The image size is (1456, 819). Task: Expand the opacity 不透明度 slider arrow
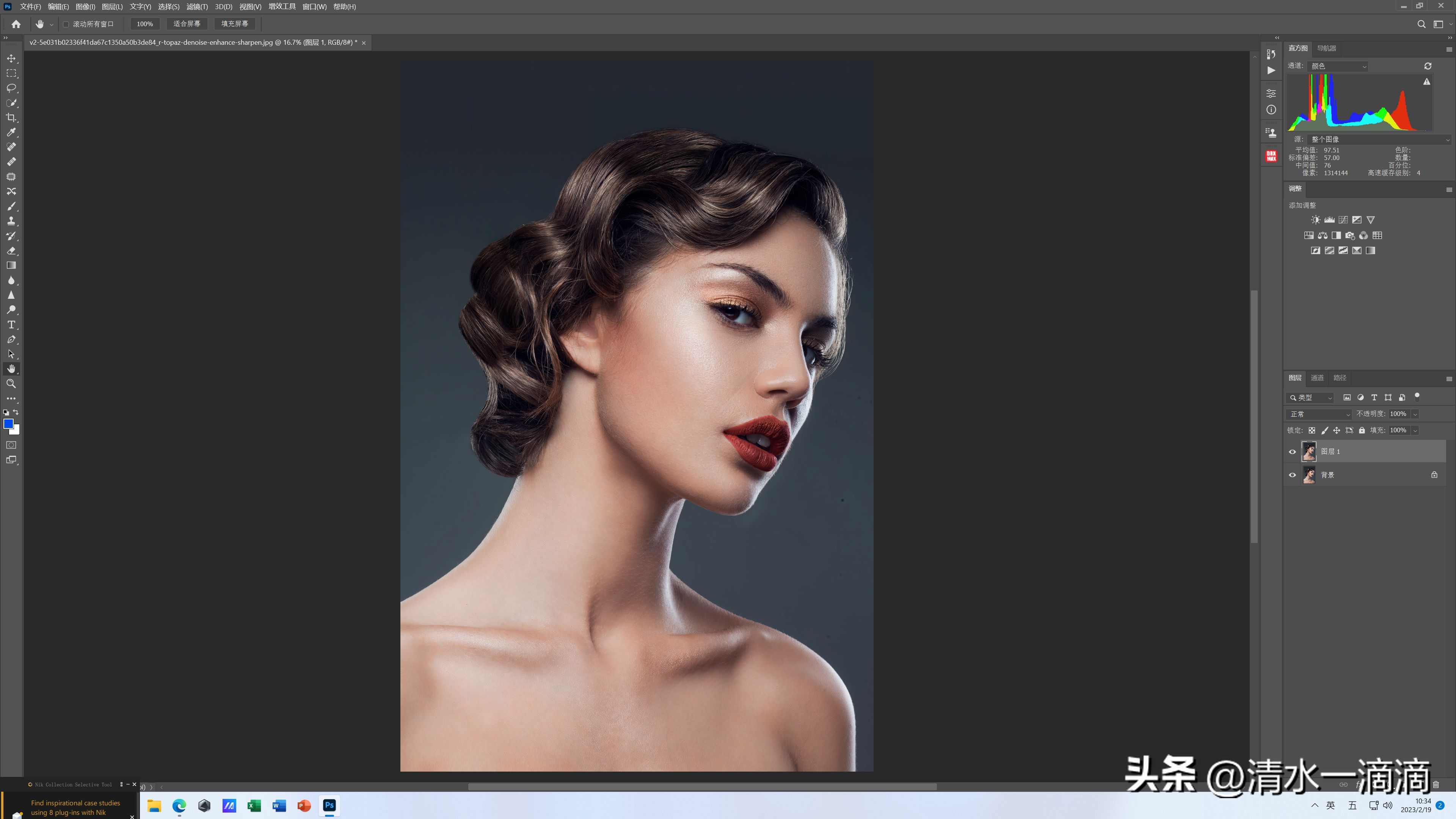tap(1415, 414)
